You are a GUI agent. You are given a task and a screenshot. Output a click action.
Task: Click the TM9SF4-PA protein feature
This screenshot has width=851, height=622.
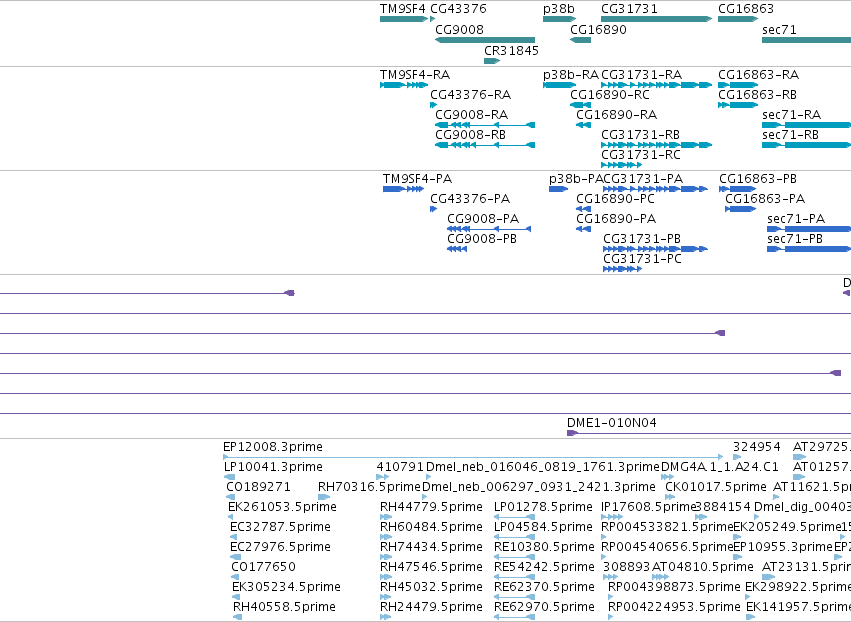[403, 189]
